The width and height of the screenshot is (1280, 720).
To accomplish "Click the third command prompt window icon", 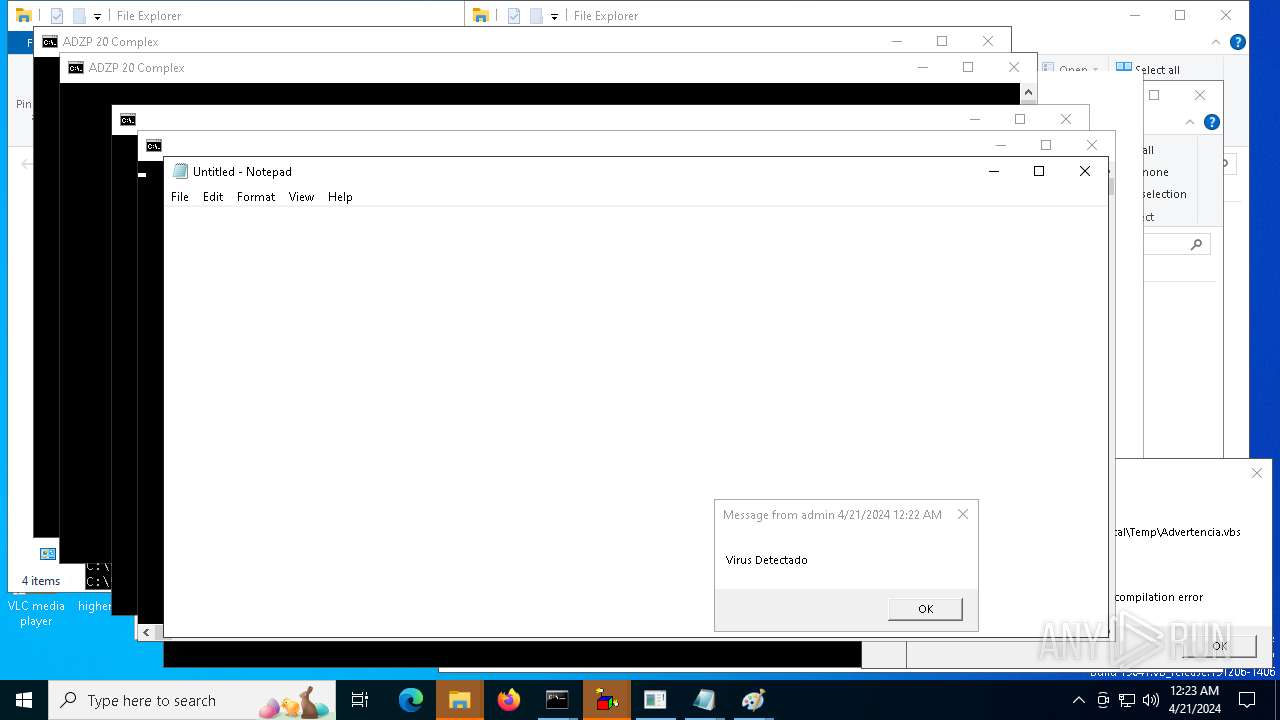I will click(x=127, y=120).
